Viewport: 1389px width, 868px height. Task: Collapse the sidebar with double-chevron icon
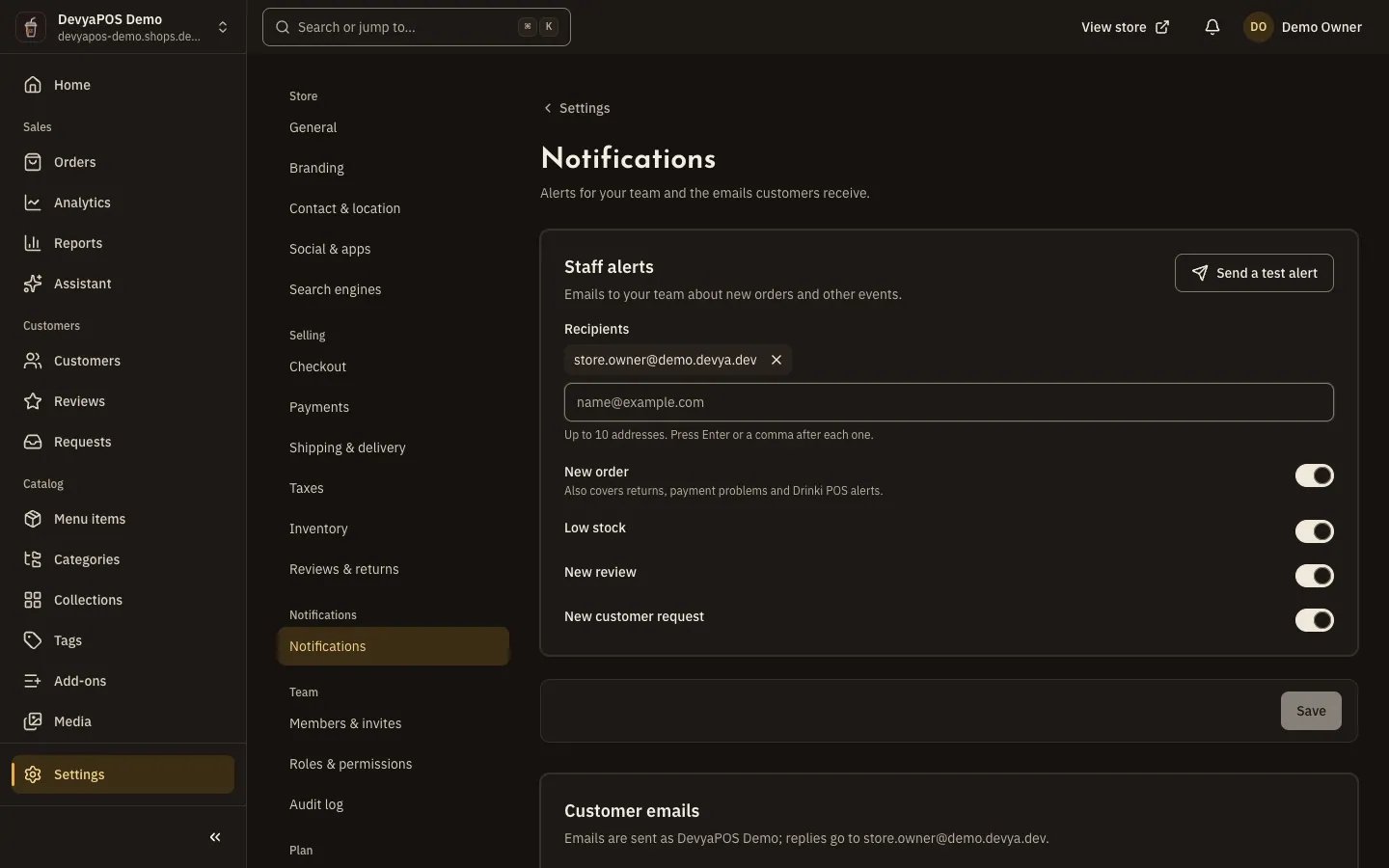pos(215,837)
